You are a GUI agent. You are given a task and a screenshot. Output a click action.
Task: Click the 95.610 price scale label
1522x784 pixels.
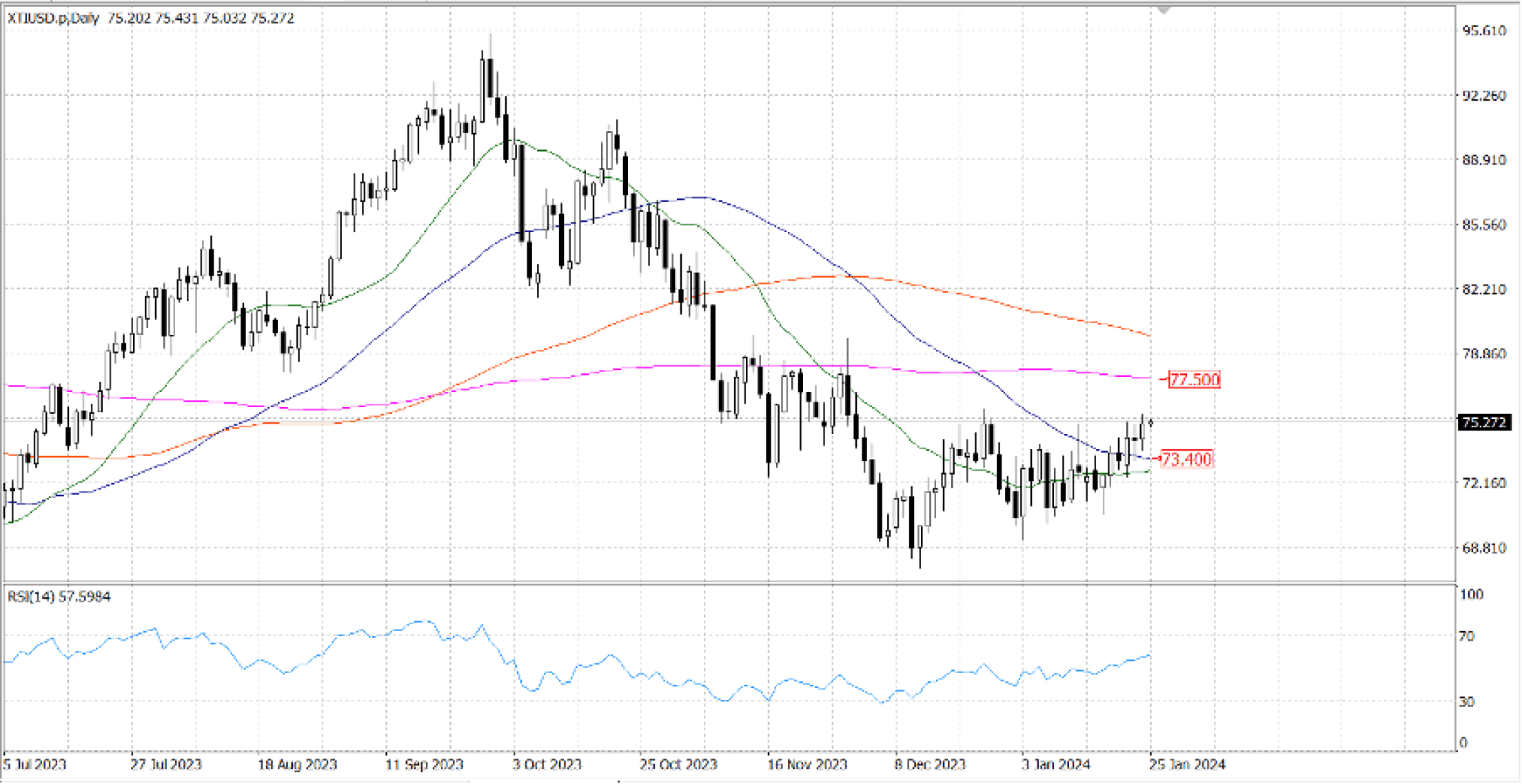(x=1483, y=30)
